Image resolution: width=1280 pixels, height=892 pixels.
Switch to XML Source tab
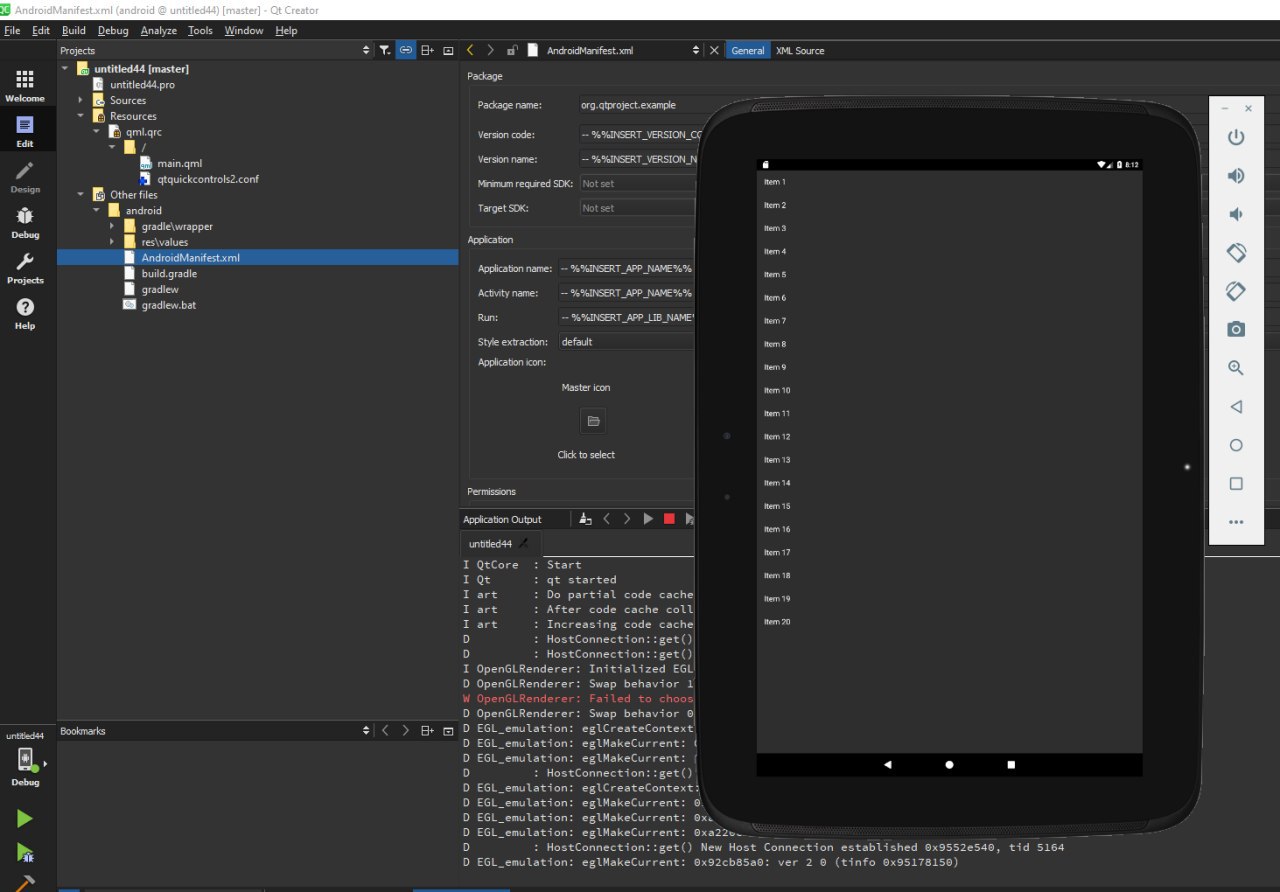pyautogui.click(x=800, y=50)
